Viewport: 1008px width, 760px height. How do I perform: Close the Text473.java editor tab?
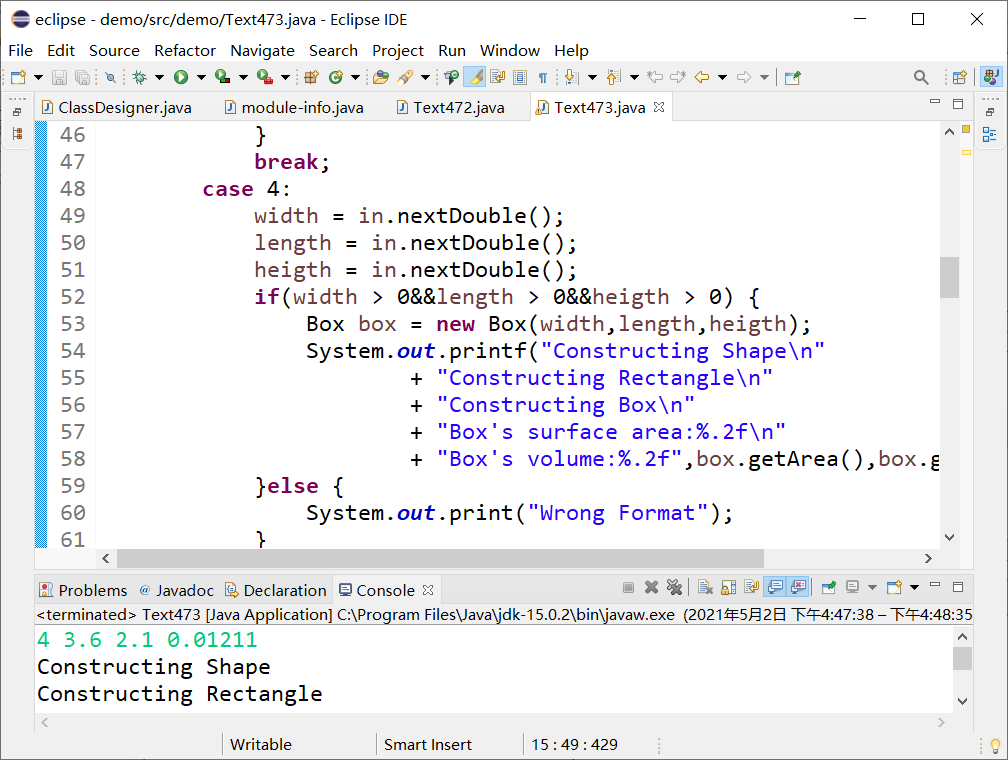coord(659,107)
